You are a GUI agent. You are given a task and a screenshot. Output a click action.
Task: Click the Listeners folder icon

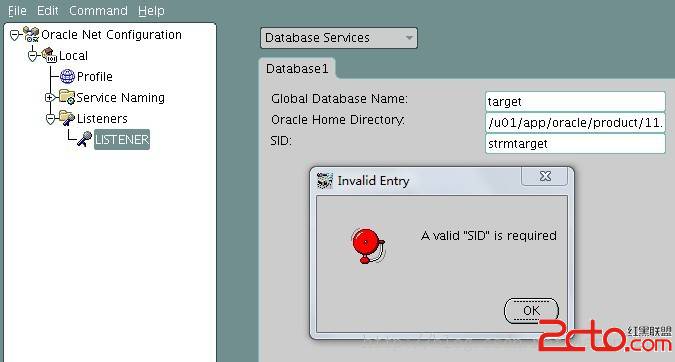click(67, 118)
